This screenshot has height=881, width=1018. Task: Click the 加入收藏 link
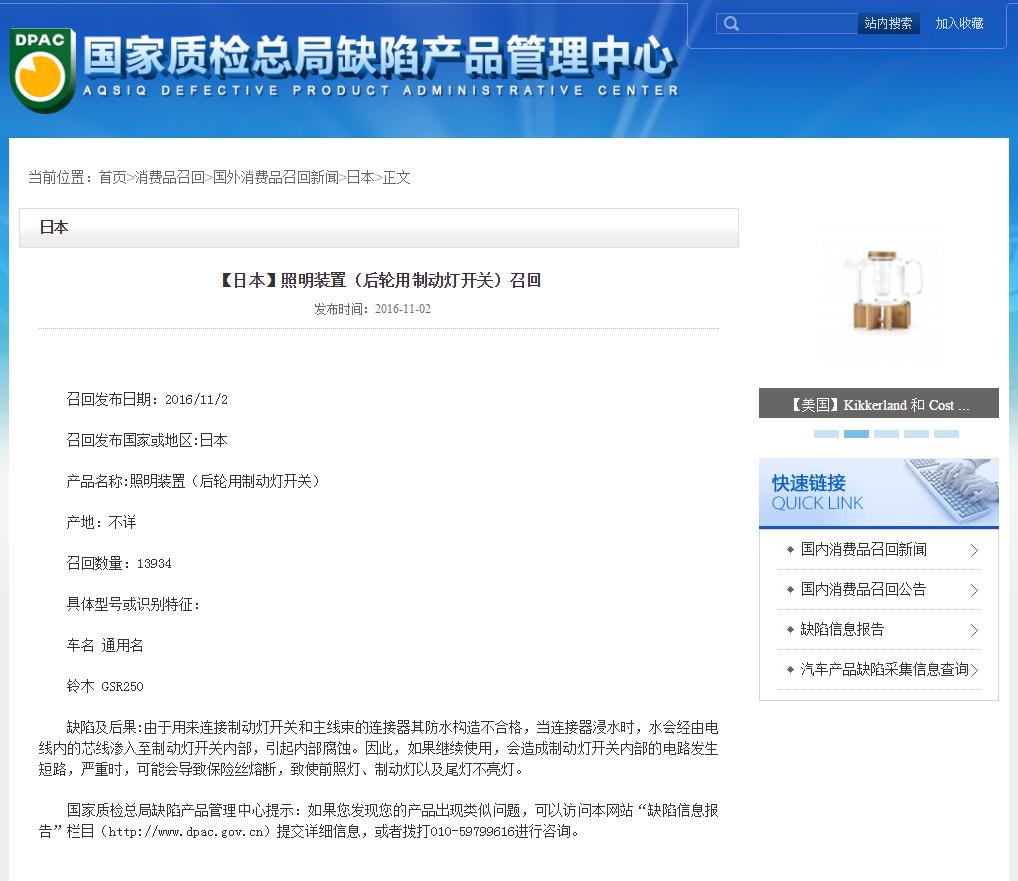coord(959,23)
